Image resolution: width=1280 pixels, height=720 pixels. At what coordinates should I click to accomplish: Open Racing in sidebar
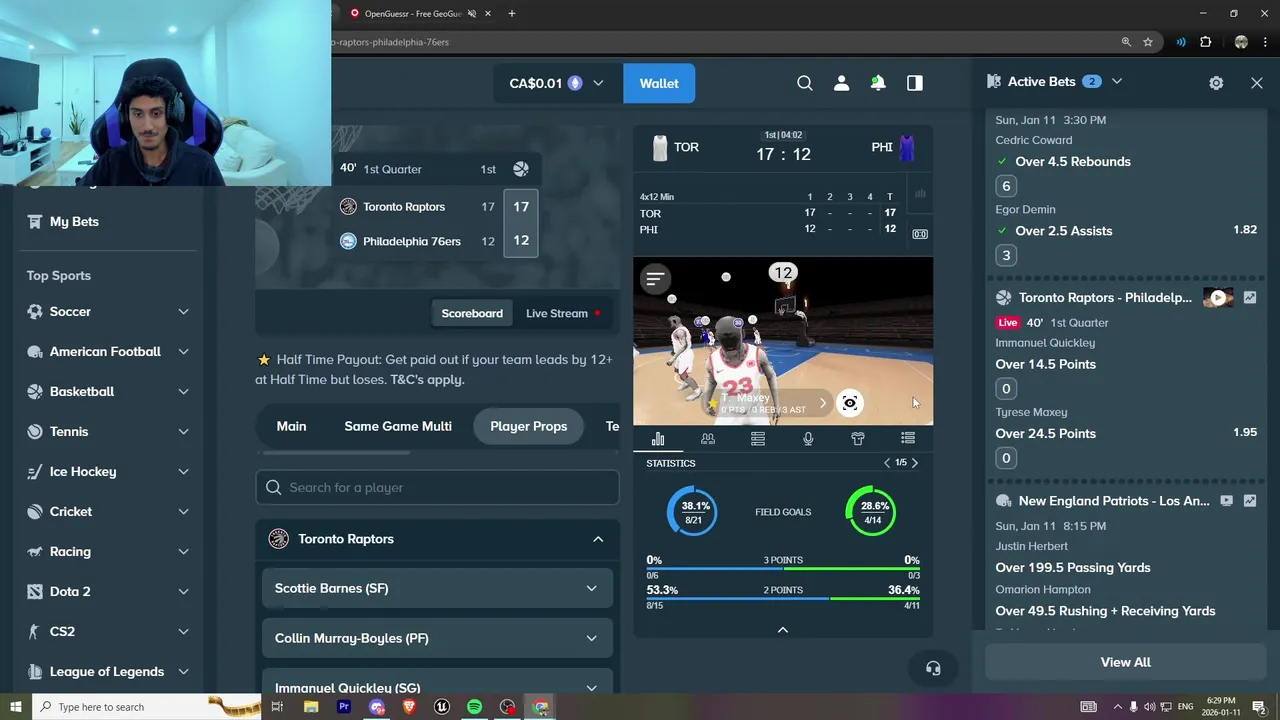point(70,551)
